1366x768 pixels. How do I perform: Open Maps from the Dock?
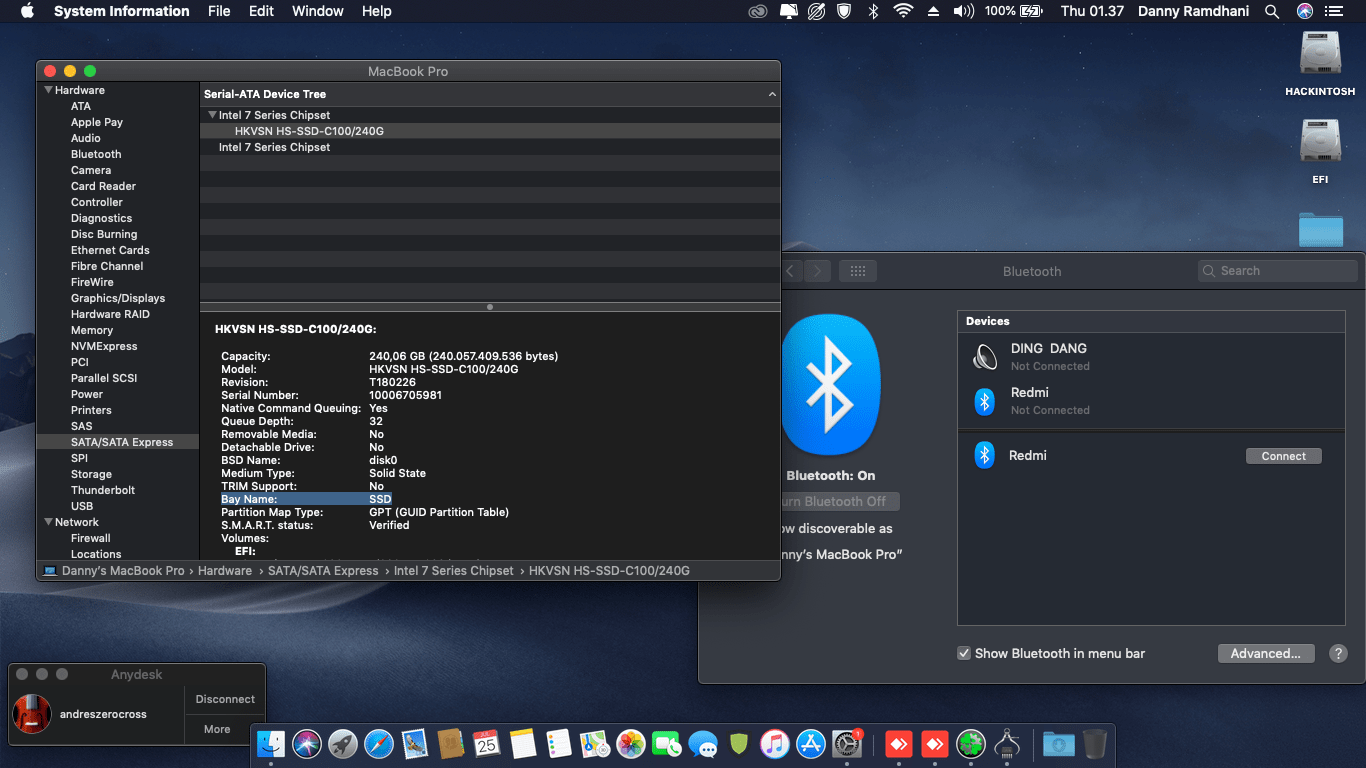(595, 744)
